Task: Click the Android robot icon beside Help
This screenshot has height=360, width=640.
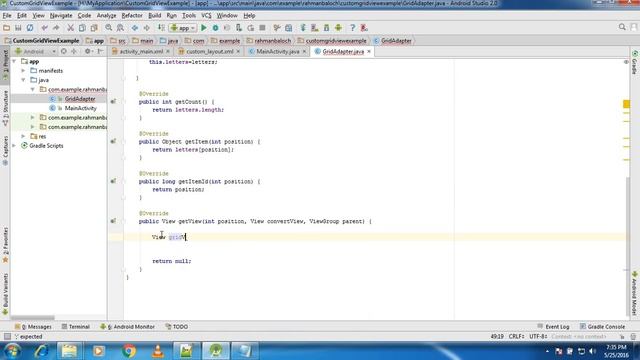Action: pos(338,28)
